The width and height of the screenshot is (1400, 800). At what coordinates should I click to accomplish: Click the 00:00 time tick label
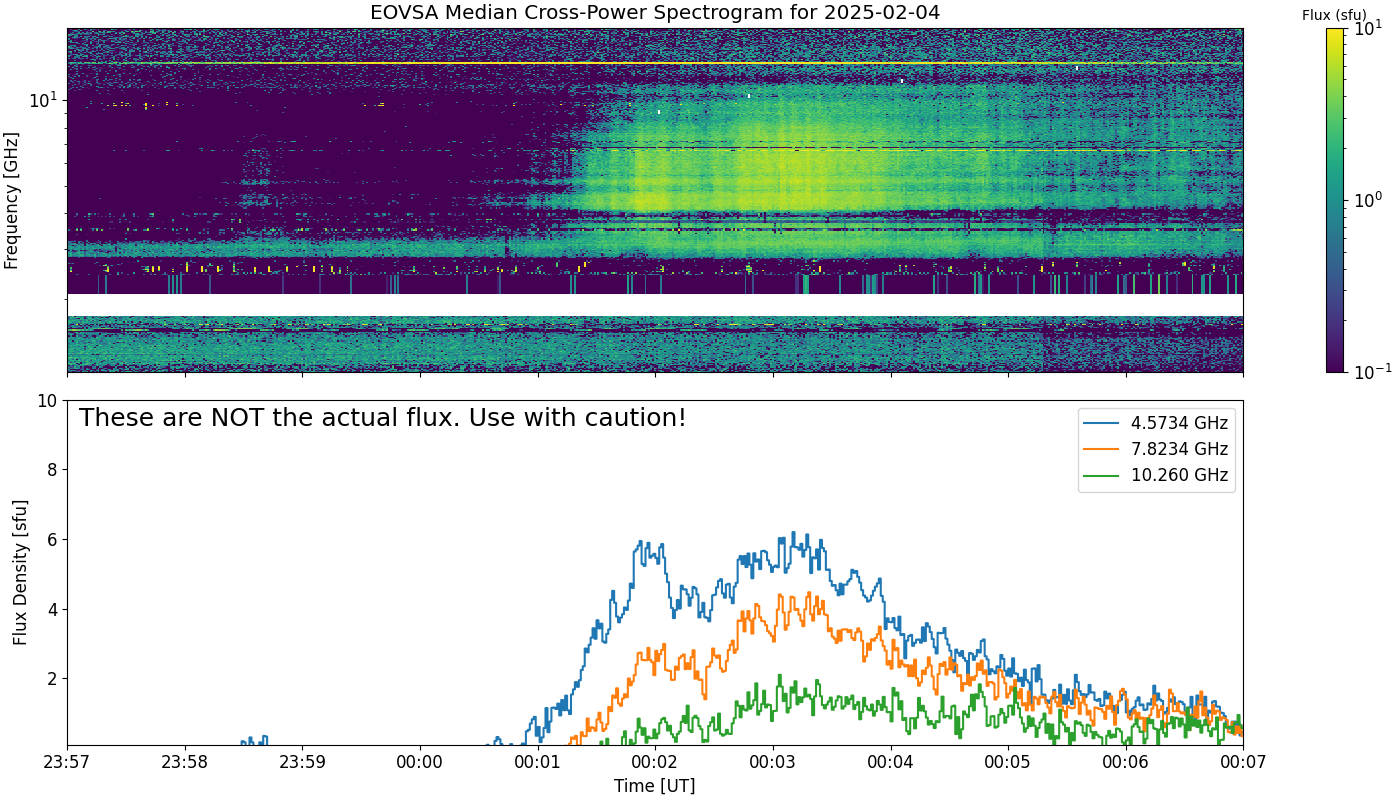420,764
